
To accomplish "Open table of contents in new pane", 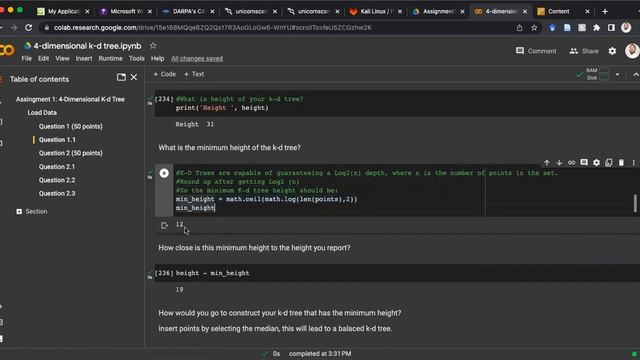I will click(x=121, y=77).
